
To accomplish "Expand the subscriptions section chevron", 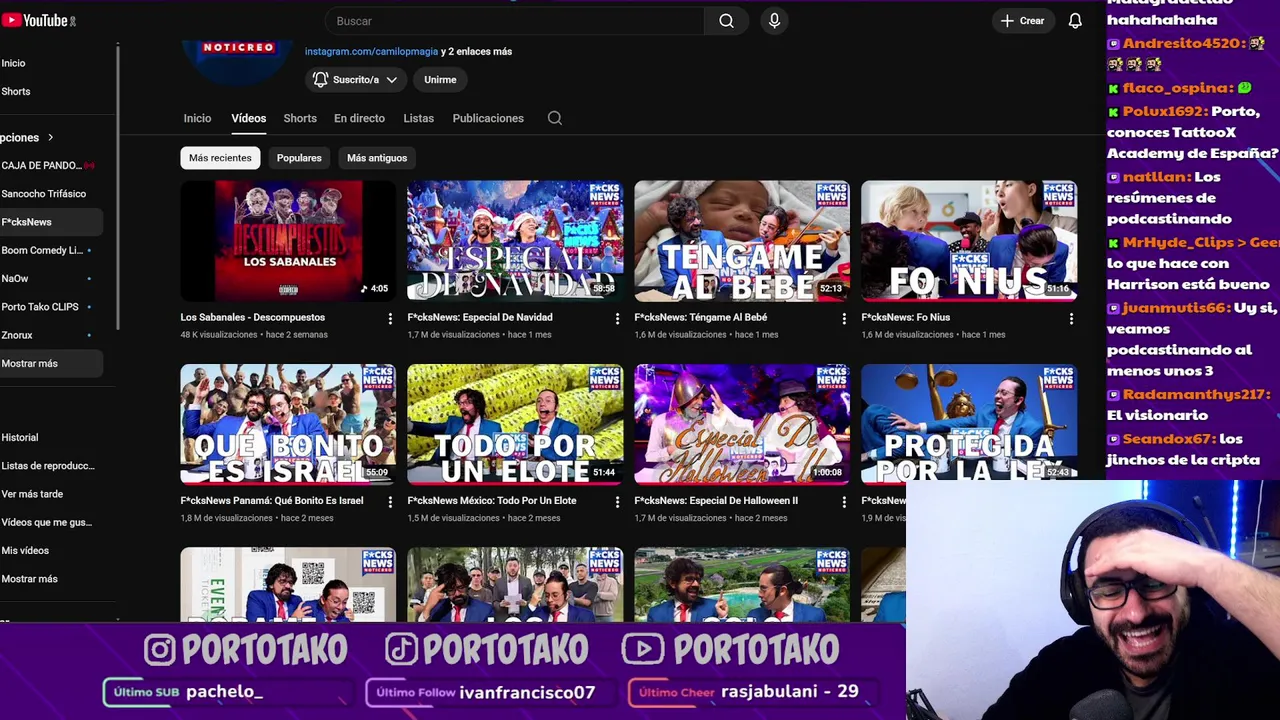I will click(x=50, y=137).
